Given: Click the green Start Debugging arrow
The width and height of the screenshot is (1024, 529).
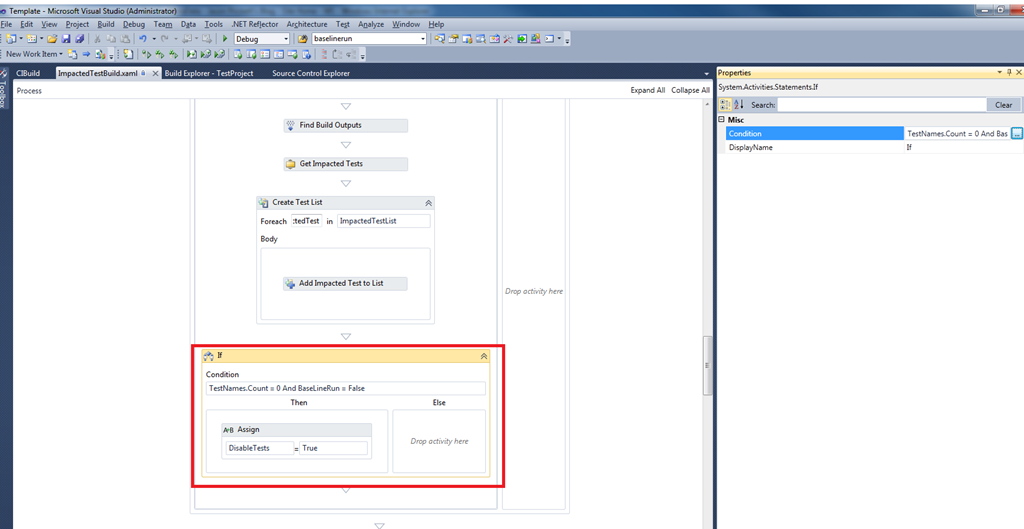Looking at the screenshot, I should point(225,39).
